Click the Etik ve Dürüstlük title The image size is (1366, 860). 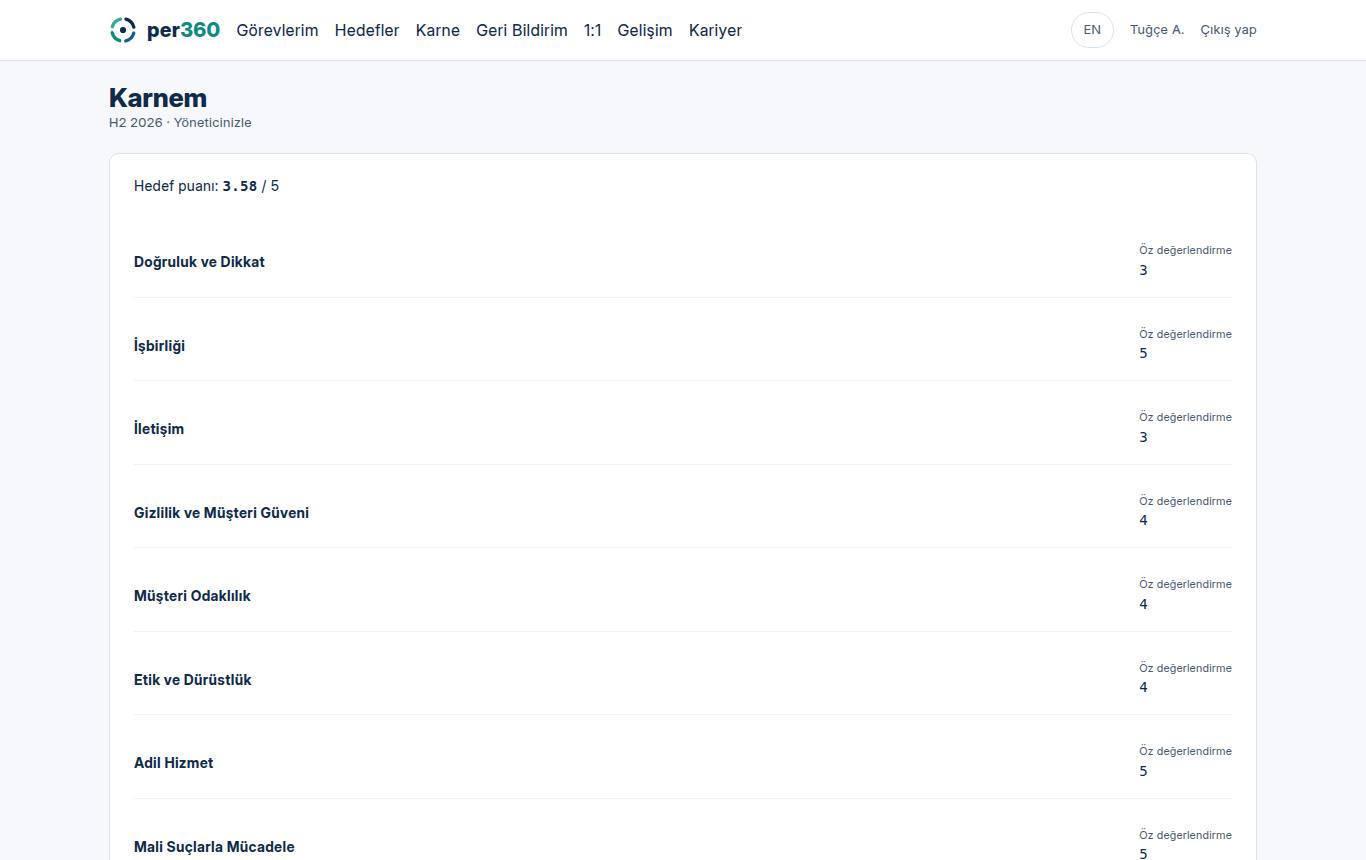pyautogui.click(x=193, y=680)
